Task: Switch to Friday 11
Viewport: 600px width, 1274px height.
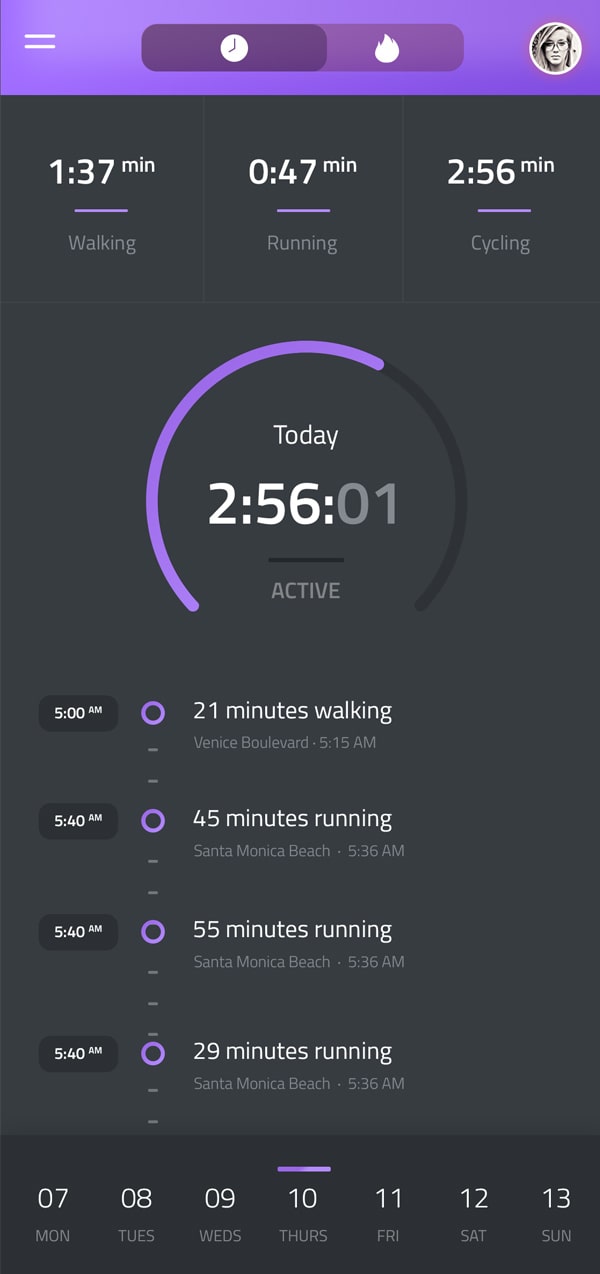Action: 388,1211
